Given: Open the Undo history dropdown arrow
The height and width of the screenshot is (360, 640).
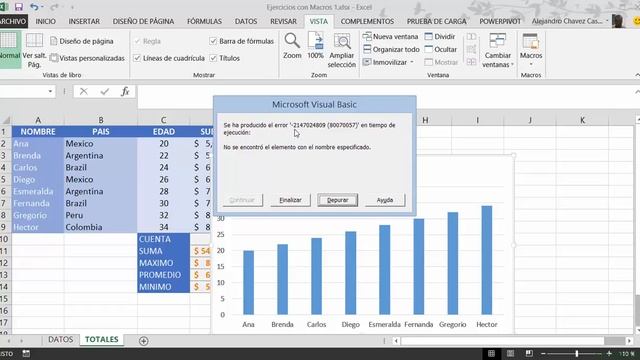Looking at the screenshot, I should pos(42,7).
